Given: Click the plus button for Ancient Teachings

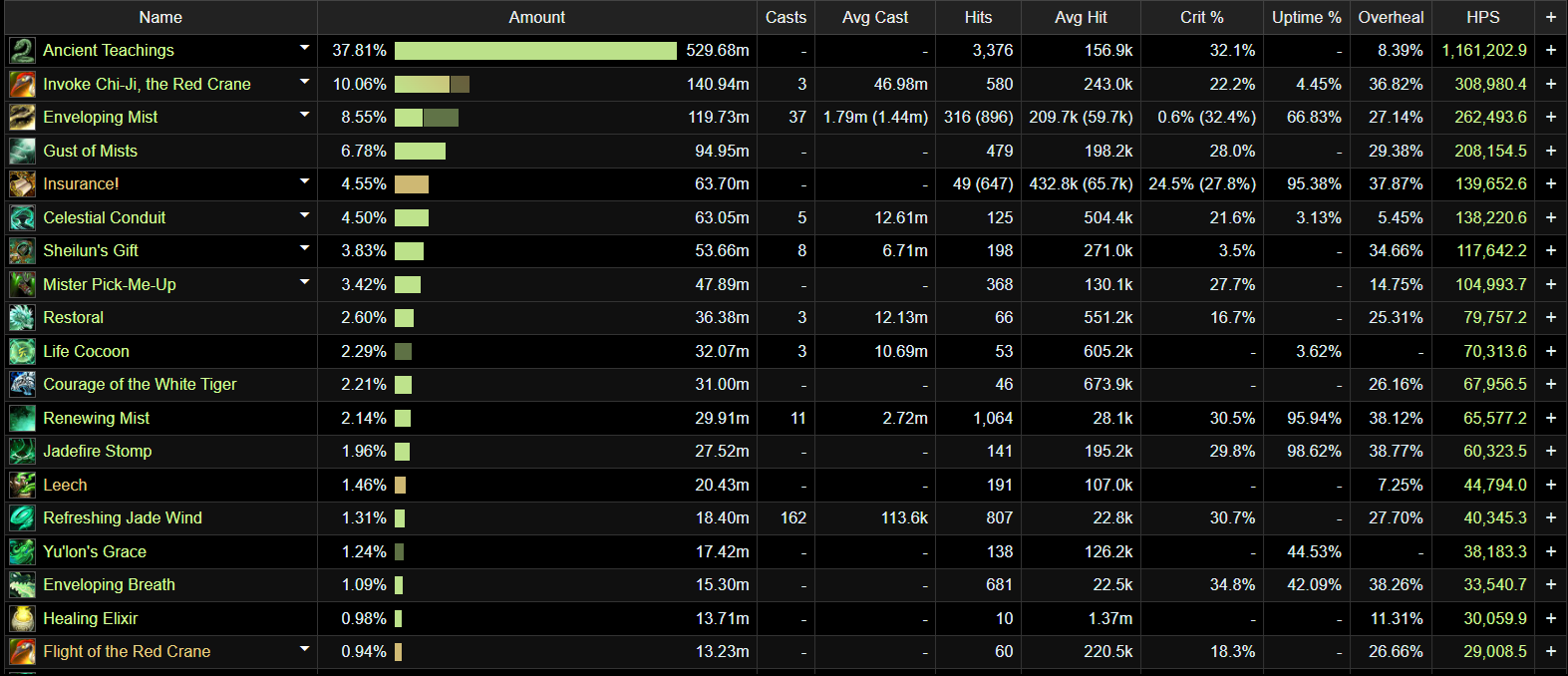Looking at the screenshot, I should click(x=1550, y=51).
